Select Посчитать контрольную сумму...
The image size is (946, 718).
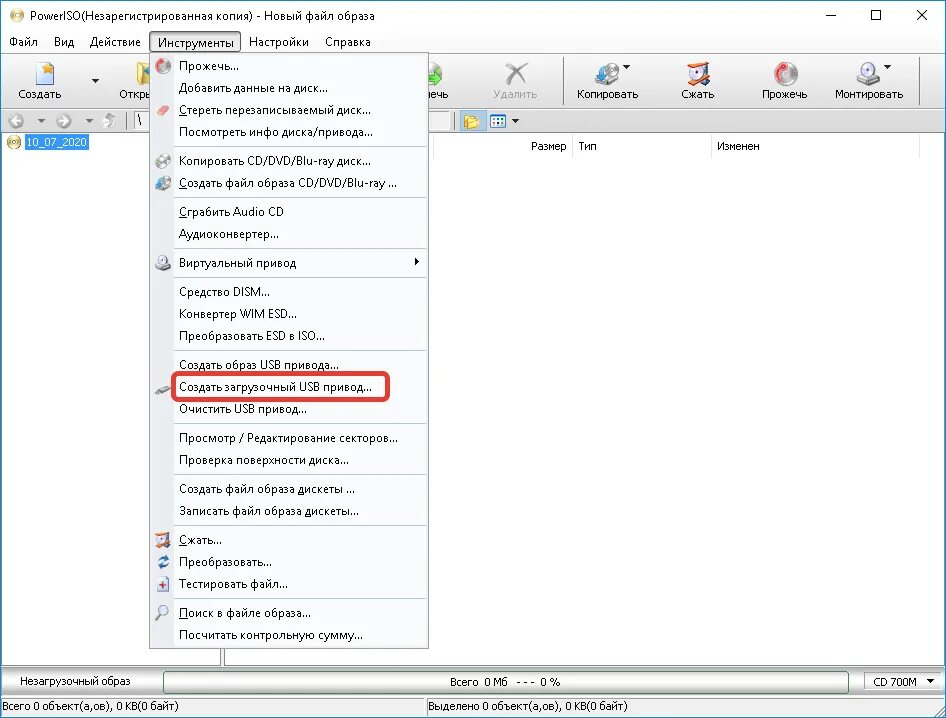point(289,635)
